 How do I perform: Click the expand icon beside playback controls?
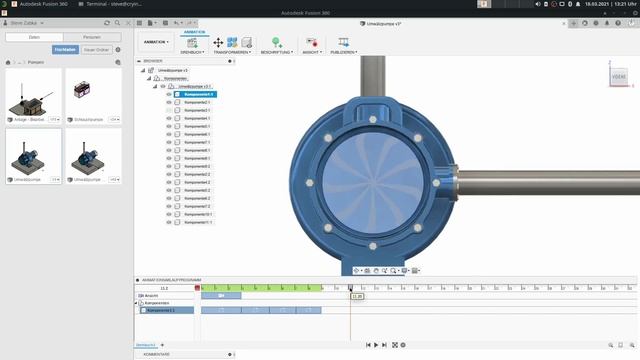click(395, 345)
